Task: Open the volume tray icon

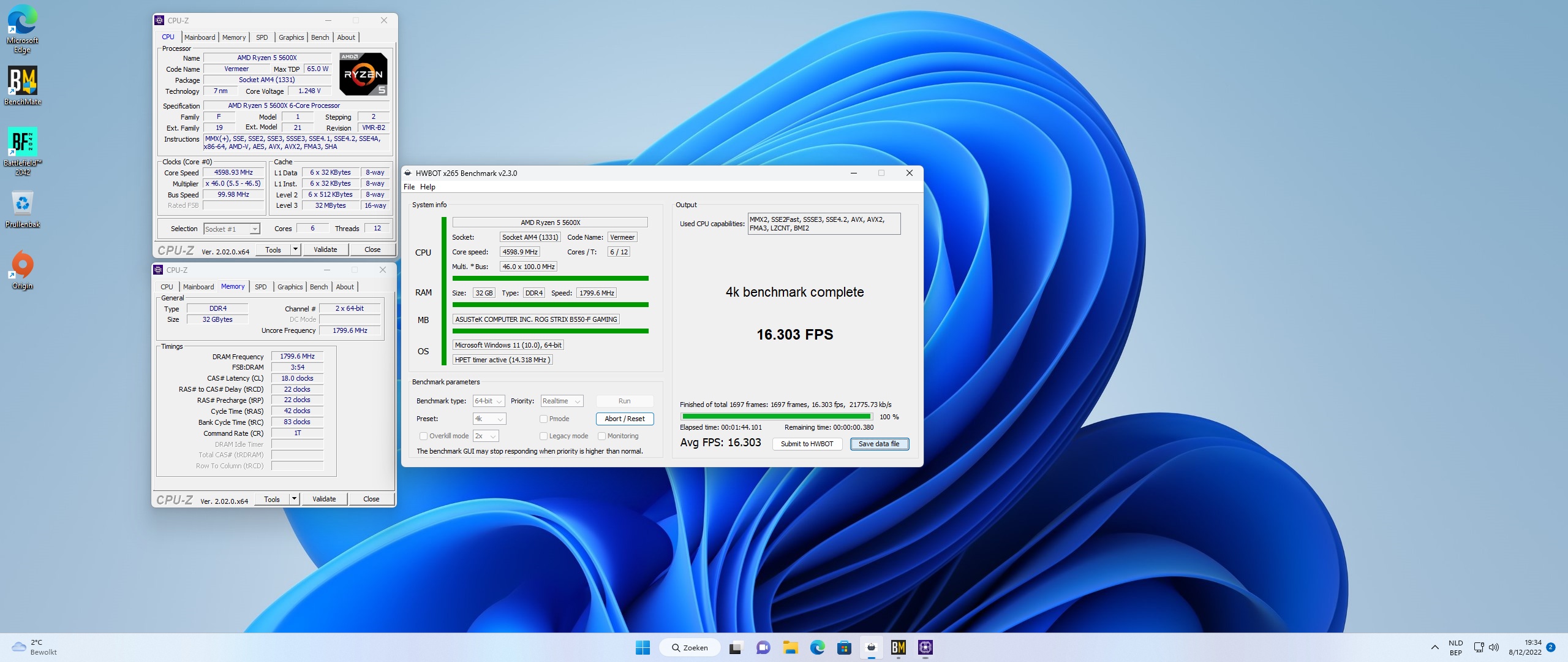Action: coord(1494,647)
